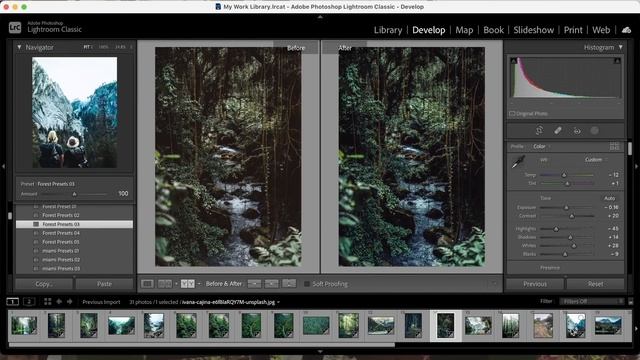Click the Temp slider handle
Image resolution: width=640 pixels, height=360 pixels.
tap(564, 175)
